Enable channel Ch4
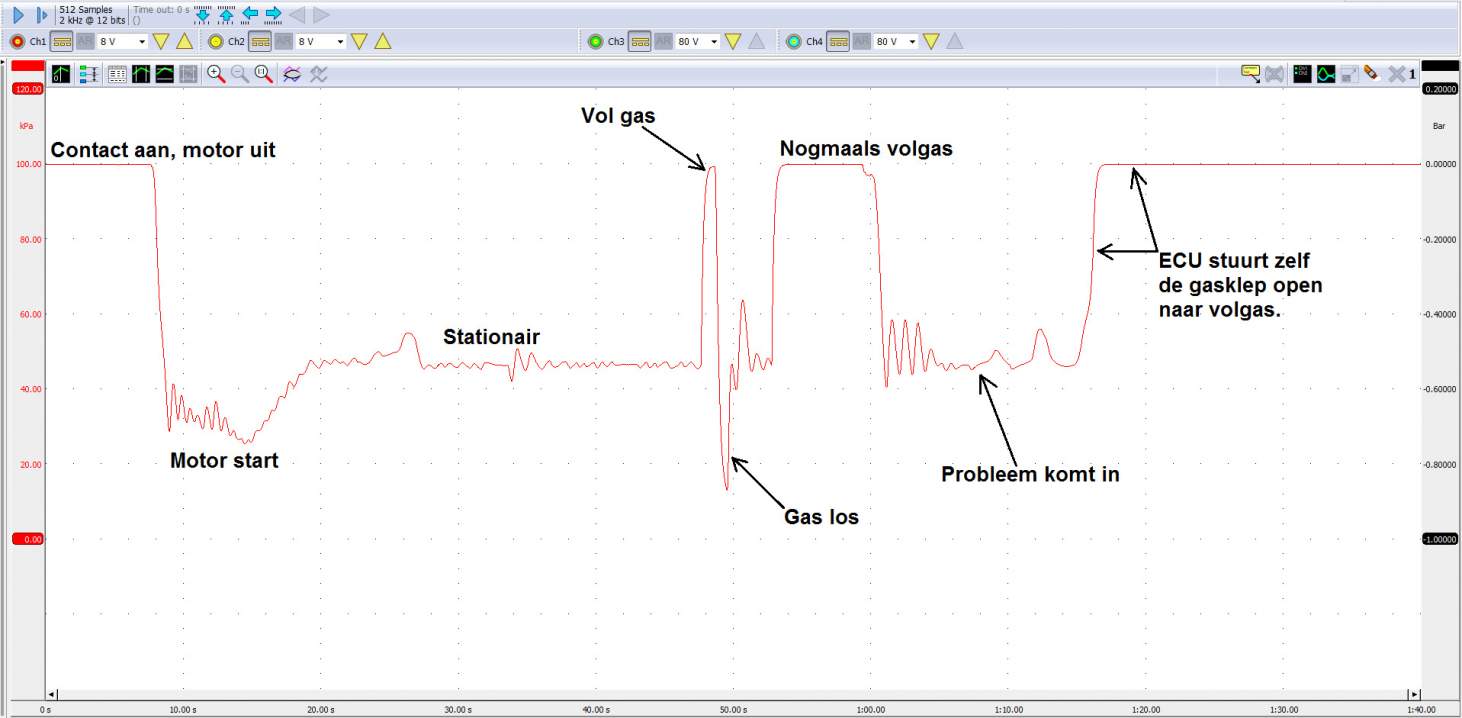 [x=793, y=41]
